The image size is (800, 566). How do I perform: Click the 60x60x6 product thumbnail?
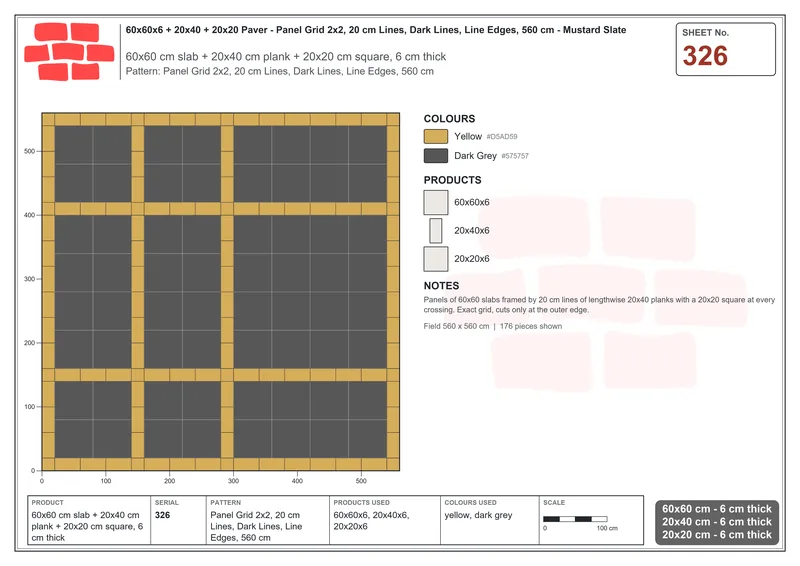pyautogui.click(x=436, y=203)
